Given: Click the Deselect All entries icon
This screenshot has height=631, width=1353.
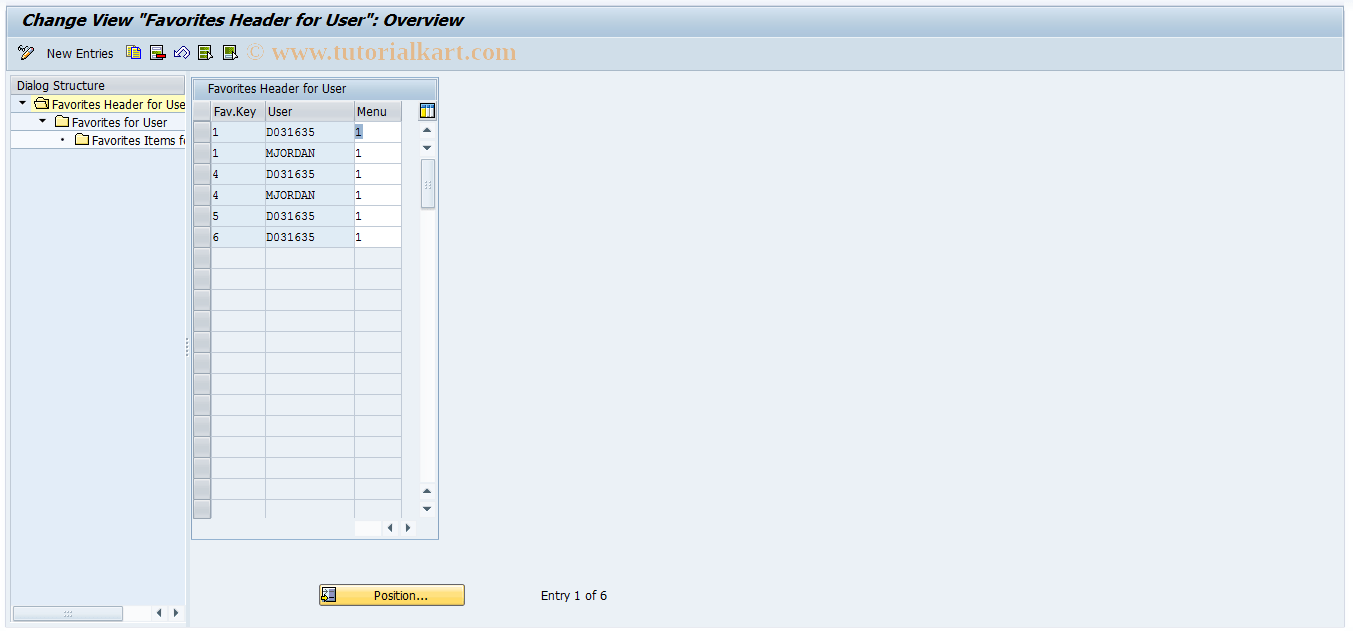Looking at the screenshot, I should coord(229,52).
